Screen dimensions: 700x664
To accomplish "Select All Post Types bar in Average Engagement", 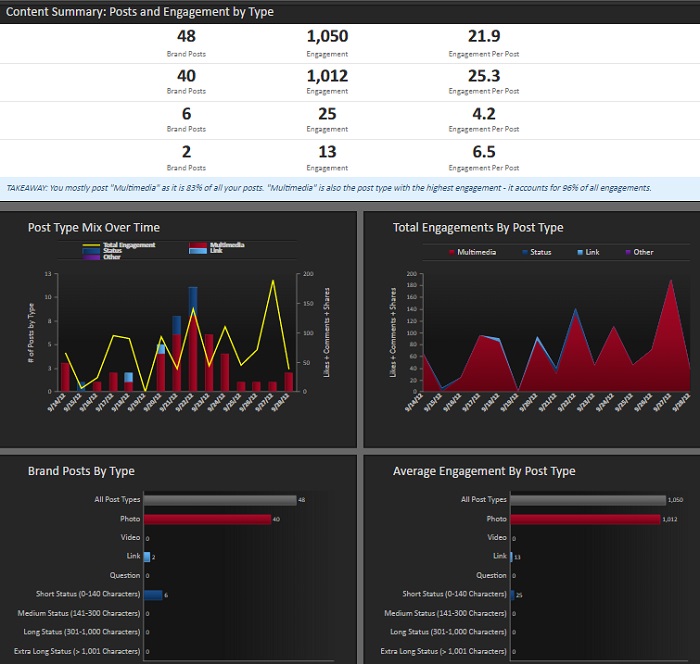I will 587,499.
